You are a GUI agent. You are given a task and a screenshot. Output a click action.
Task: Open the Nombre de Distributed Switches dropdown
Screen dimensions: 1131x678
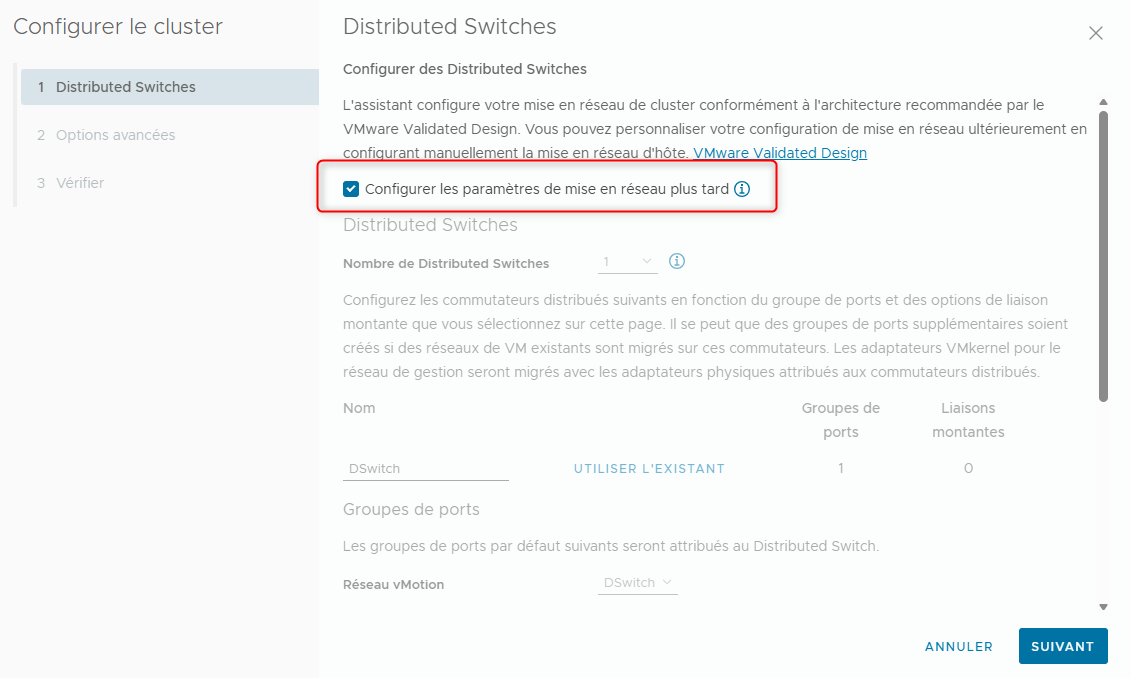[627, 261]
